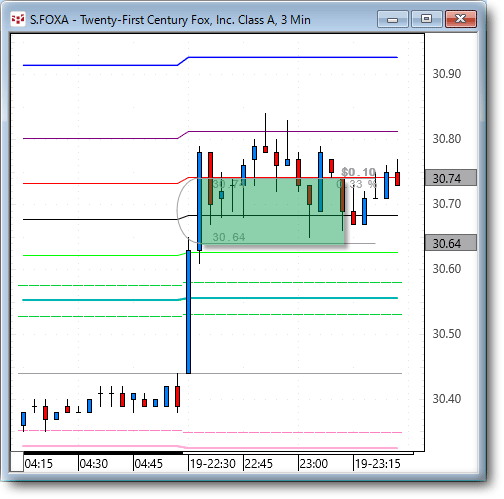Click the black horizontal scrollbar above time axis
The height and width of the screenshot is (499, 504).
(x=103, y=453)
